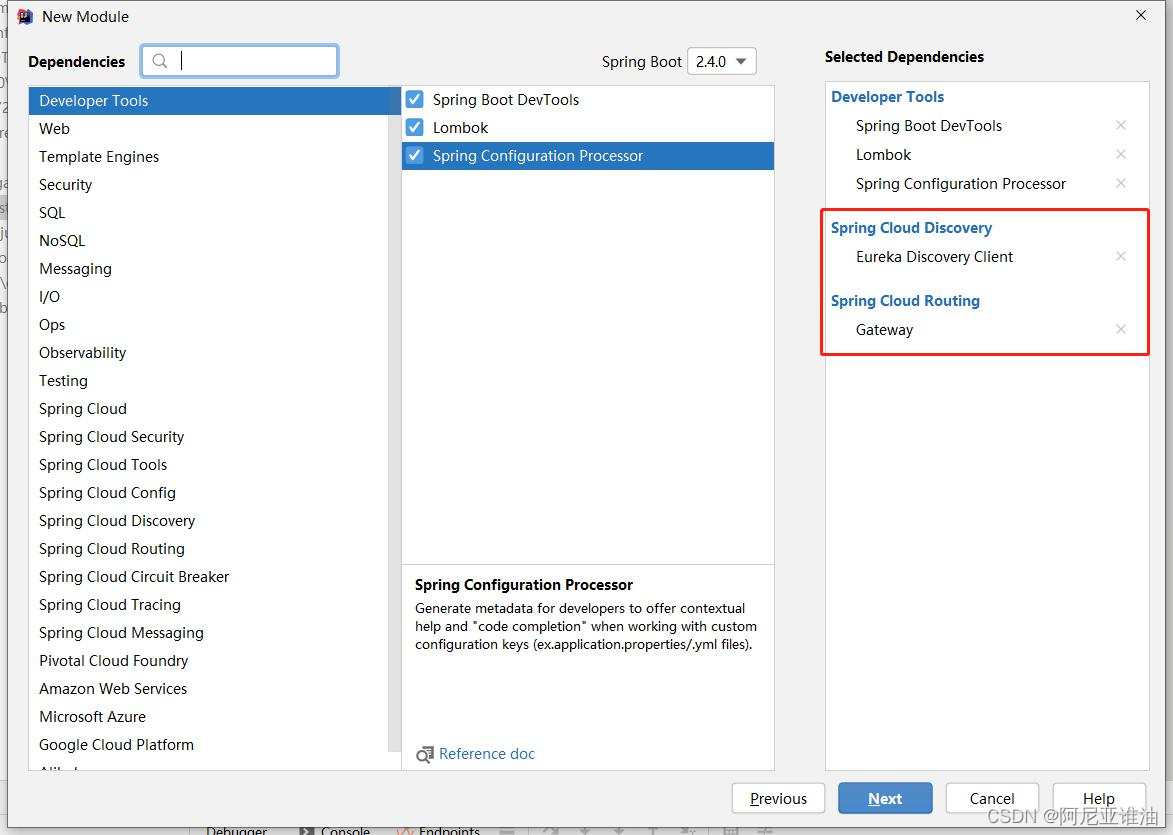Screen dimensions: 1173x835
Task: Select Spring Cloud Discovery in category list
Action: coord(209,521)
